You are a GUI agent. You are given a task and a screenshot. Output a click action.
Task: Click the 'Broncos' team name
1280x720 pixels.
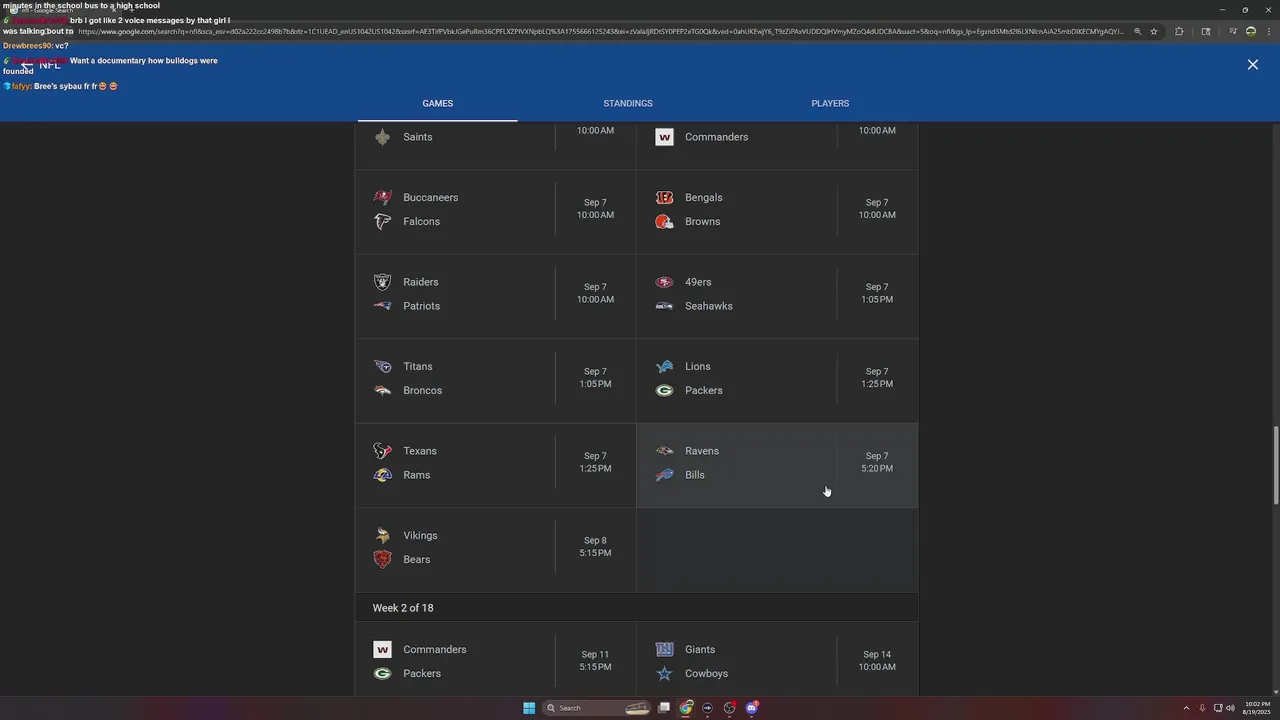point(422,390)
